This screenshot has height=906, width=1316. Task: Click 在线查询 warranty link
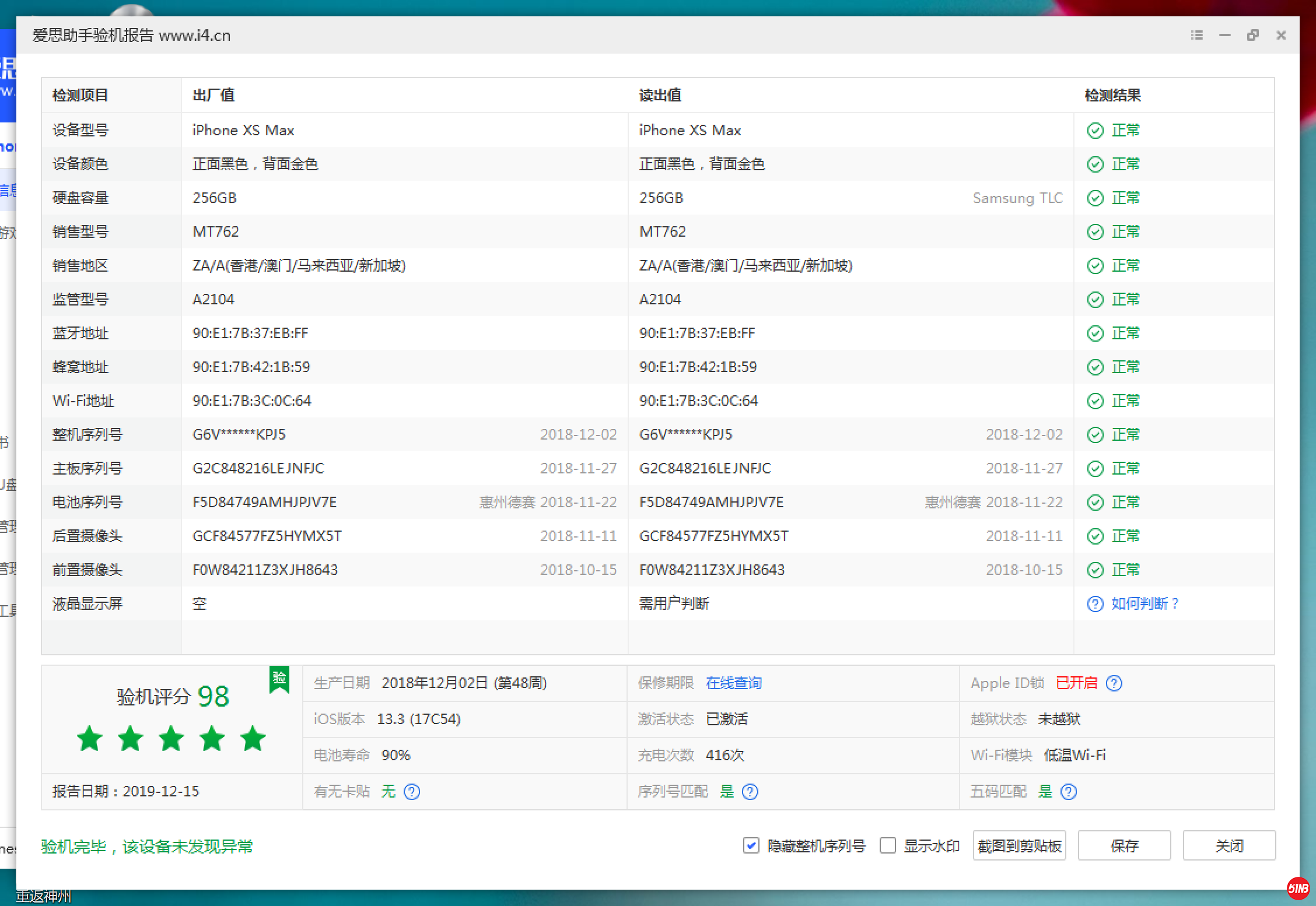tap(733, 683)
